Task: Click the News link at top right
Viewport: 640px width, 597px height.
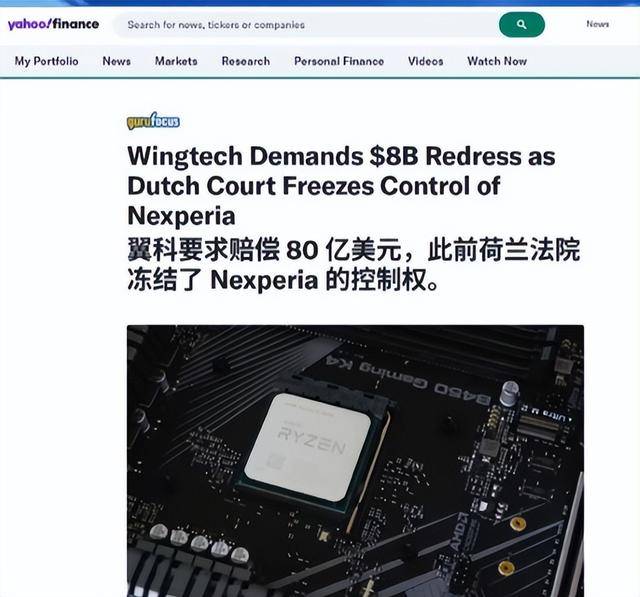Action: 598,24
